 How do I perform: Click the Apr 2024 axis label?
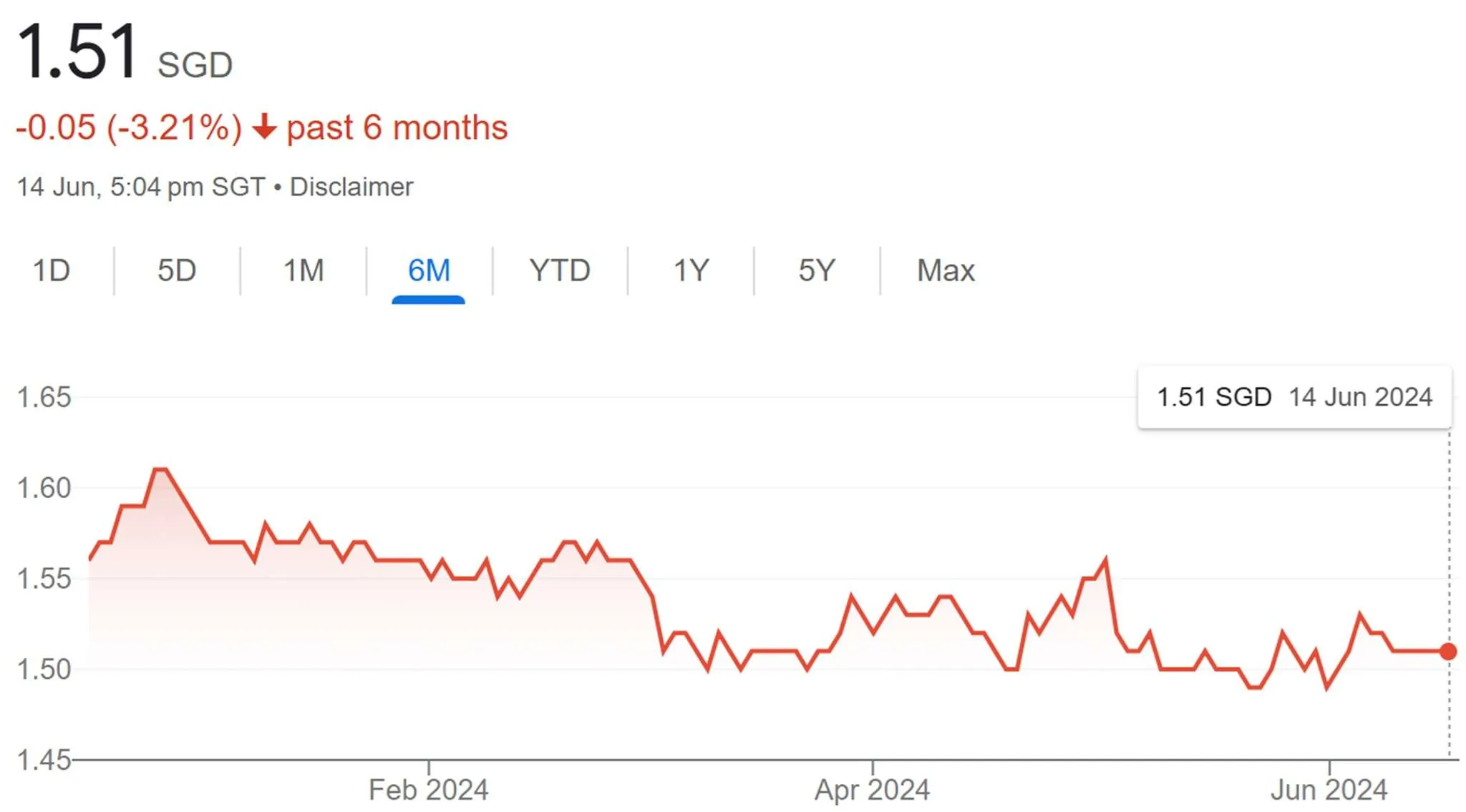[872, 790]
